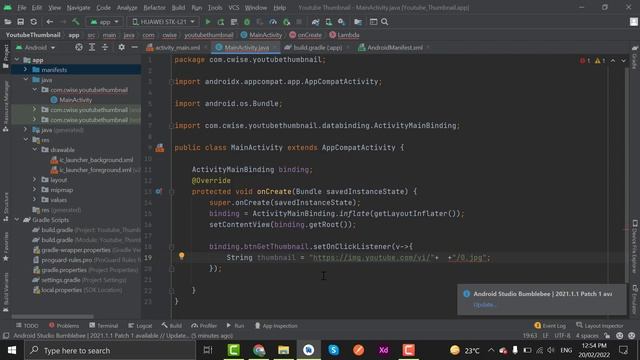
Task: Open the HUAWEI STK-L21 device dropdown
Action: pyautogui.click(x=163, y=22)
